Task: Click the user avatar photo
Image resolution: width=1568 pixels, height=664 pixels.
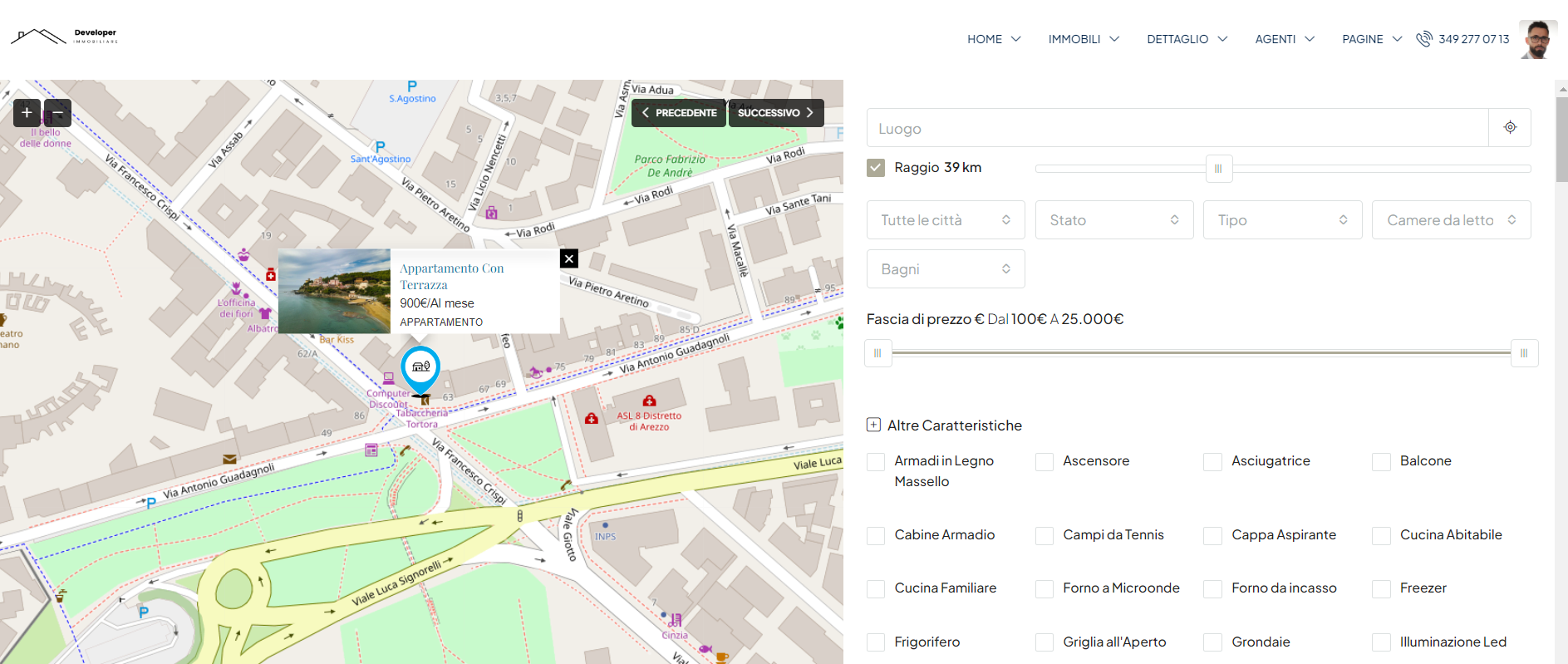Action: (x=1537, y=39)
